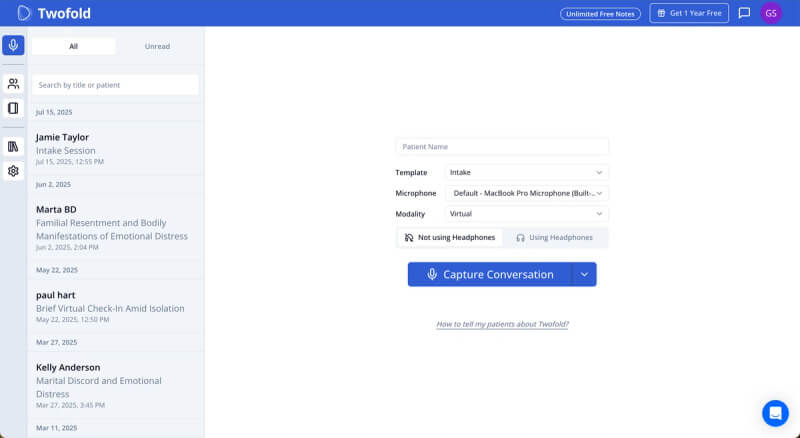Open the Template dropdown showing Intake
The width and height of the screenshot is (800, 438).
(527, 173)
